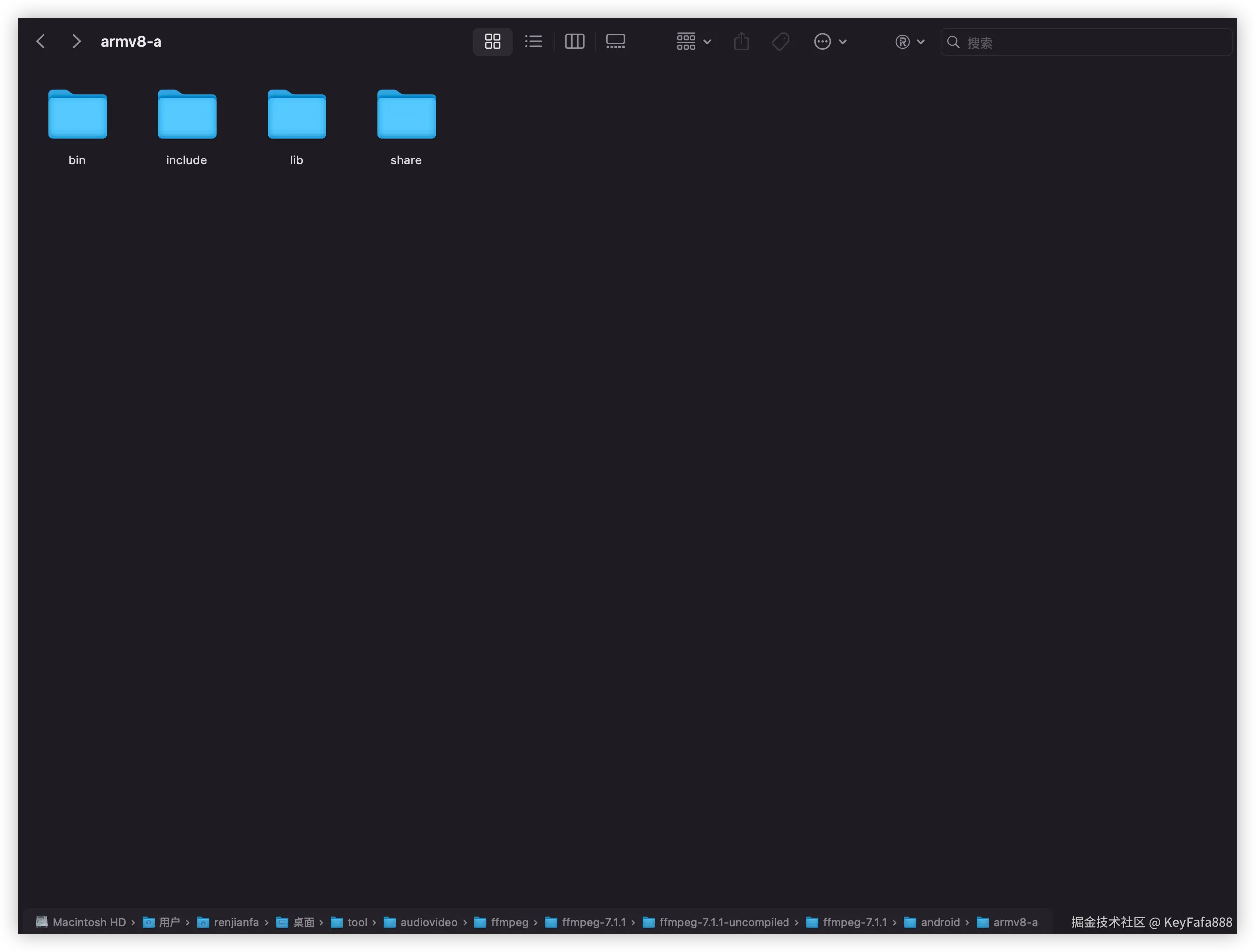Switch to gallery view

click(x=615, y=41)
